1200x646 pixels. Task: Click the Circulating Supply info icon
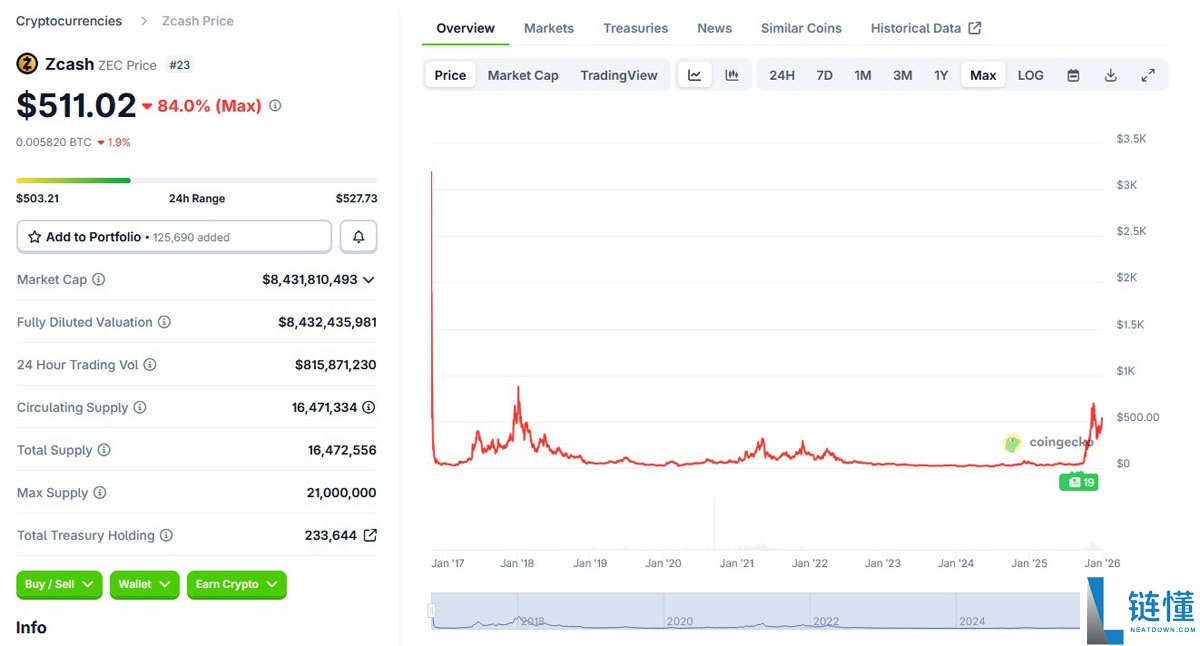pos(140,407)
